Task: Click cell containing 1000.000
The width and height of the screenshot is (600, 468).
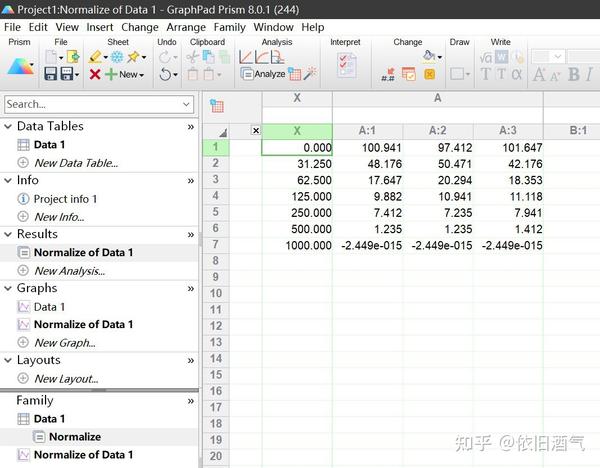Action: click(x=297, y=245)
